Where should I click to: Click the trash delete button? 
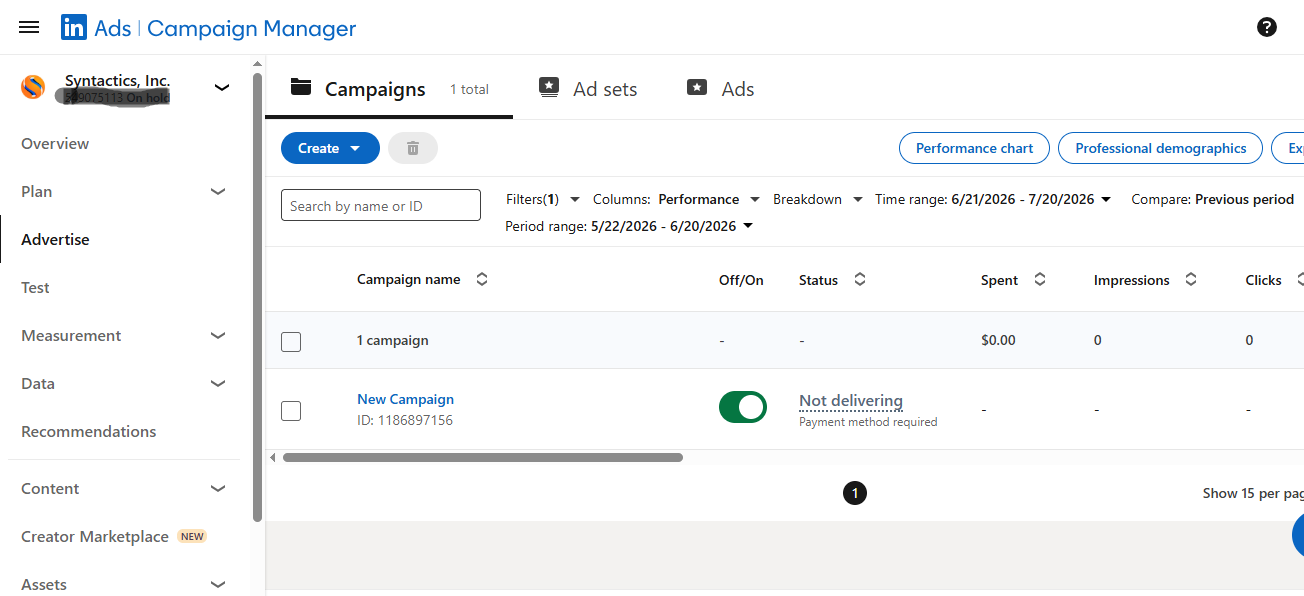[x=413, y=148]
